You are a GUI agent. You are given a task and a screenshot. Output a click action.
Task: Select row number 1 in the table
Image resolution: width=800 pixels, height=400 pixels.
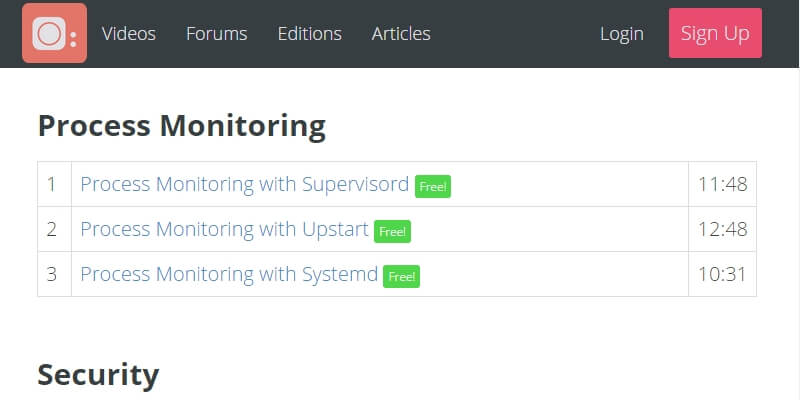52,184
